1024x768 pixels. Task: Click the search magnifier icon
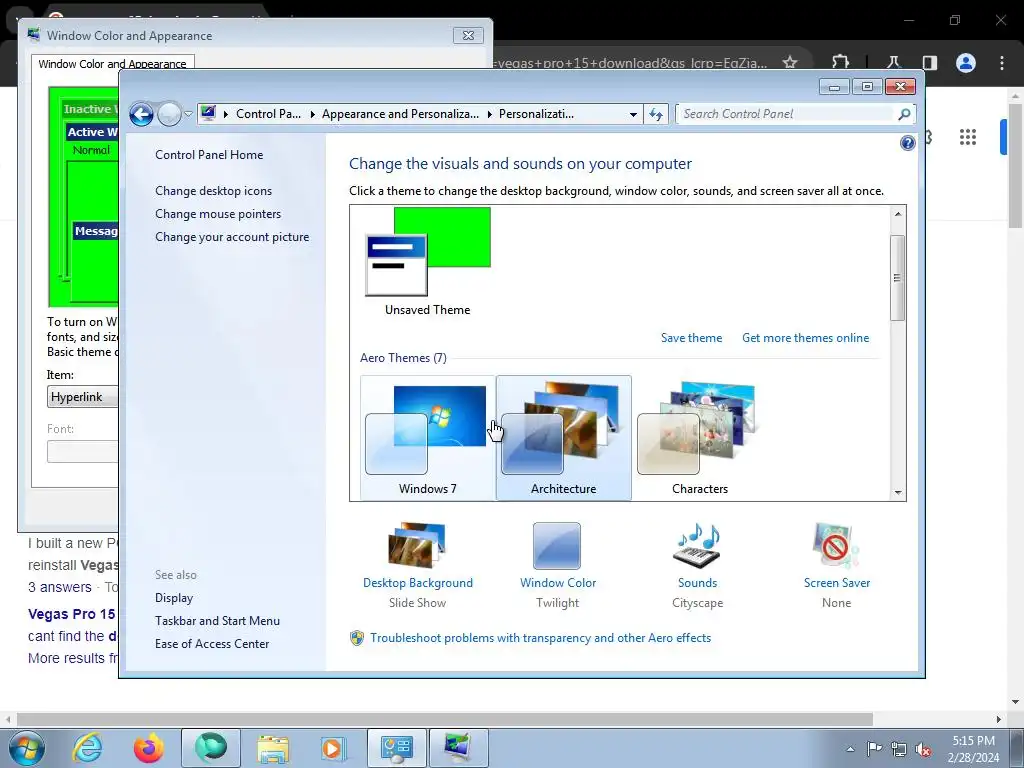coord(904,114)
